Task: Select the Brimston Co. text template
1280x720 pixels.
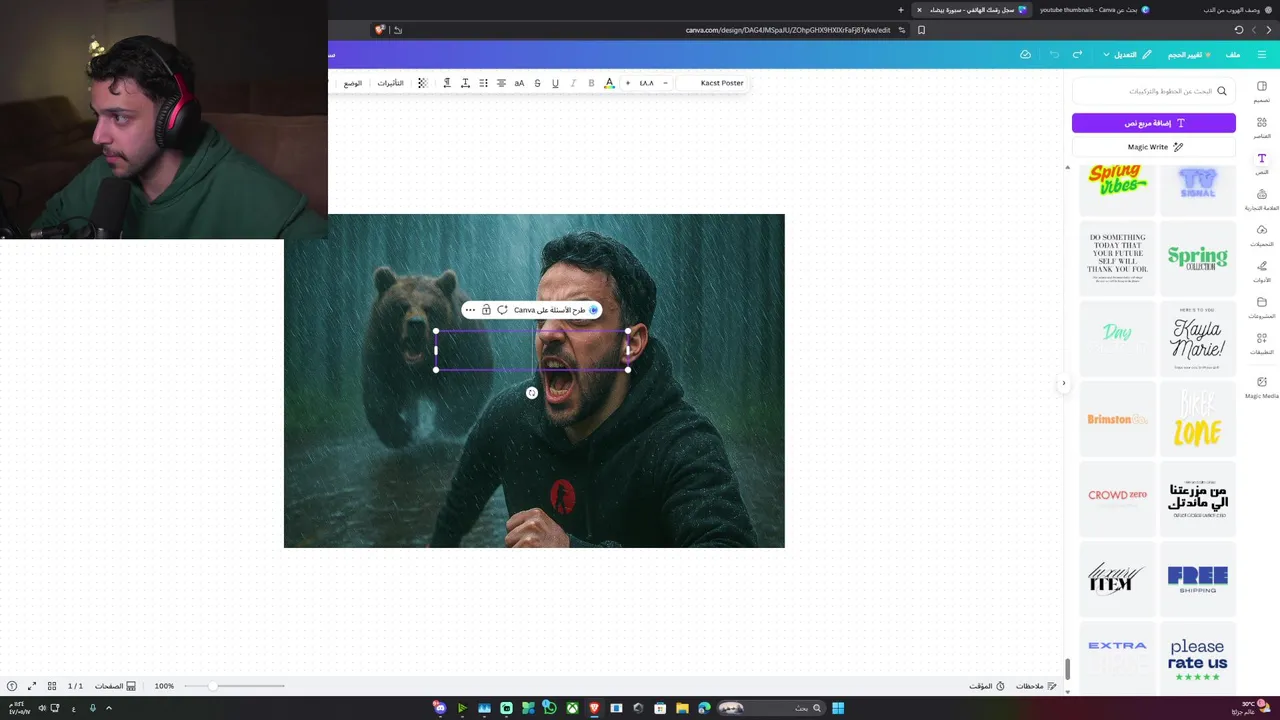Action: 1117,419
